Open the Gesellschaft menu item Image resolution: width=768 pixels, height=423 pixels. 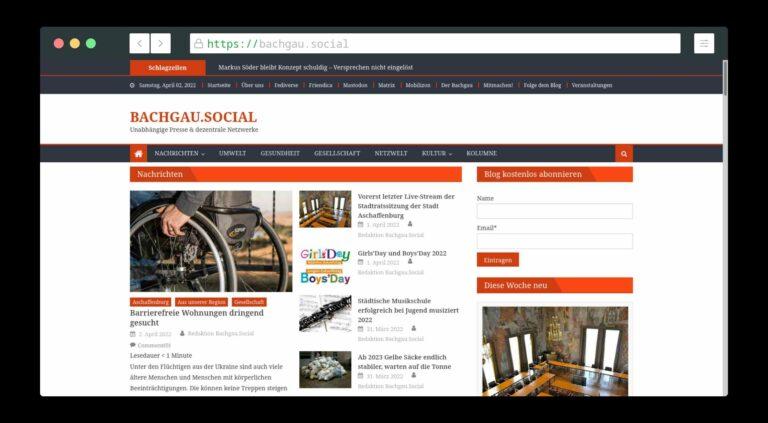tap(337, 153)
